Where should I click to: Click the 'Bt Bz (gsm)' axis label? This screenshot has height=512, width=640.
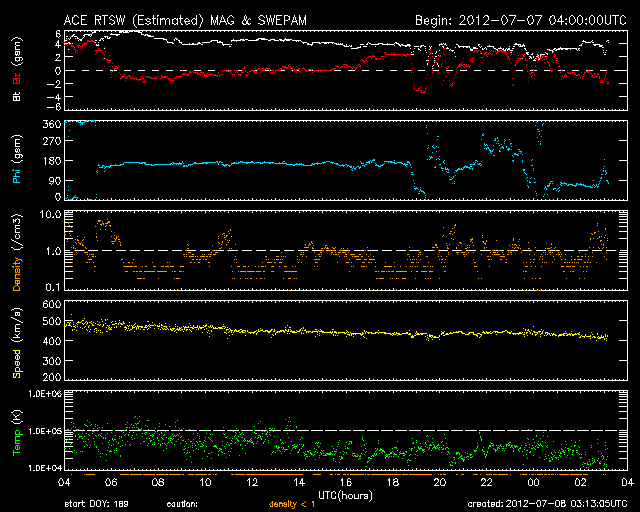(x=17, y=69)
